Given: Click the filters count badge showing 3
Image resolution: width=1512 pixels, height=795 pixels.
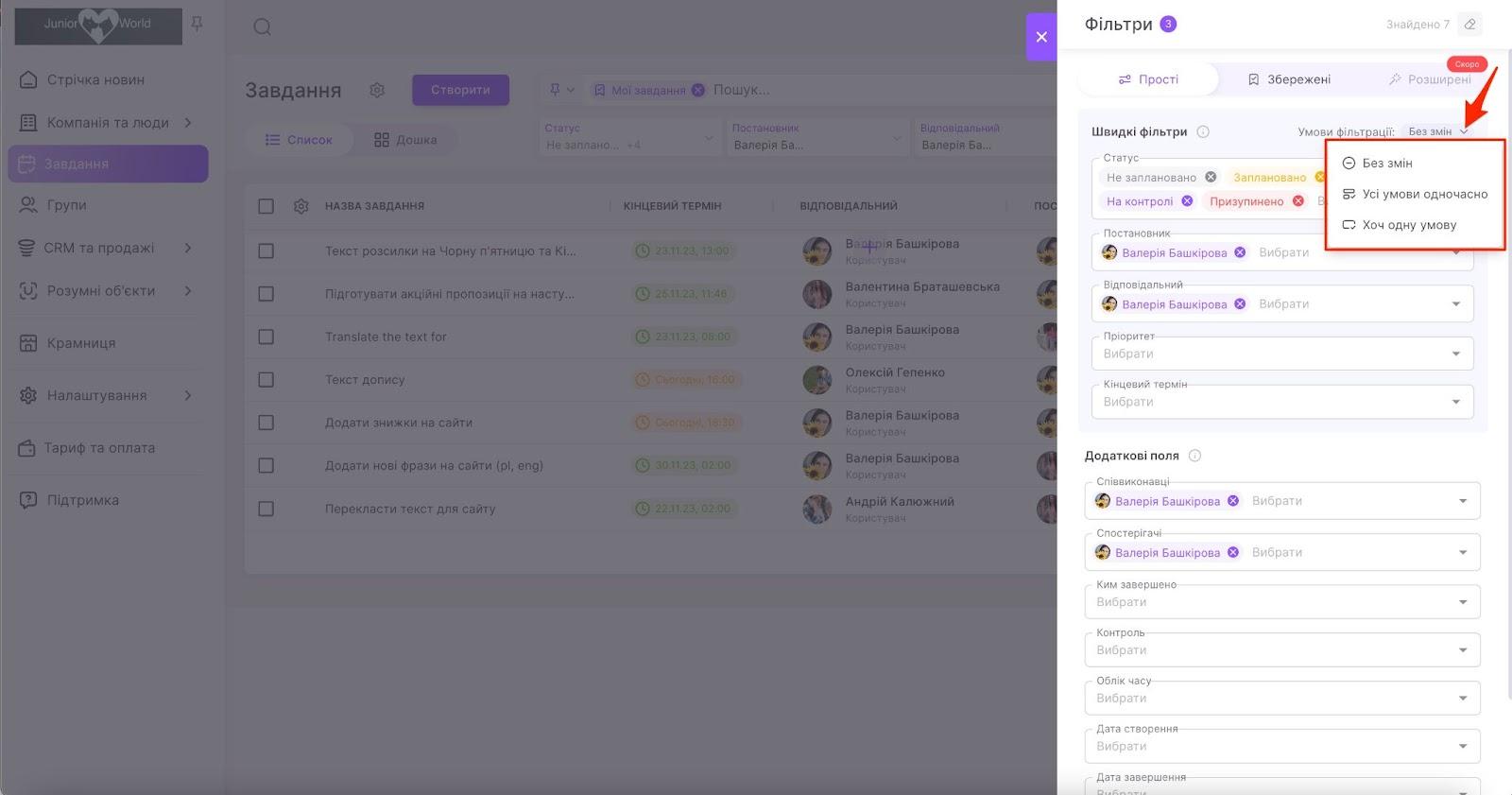Looking at the screenshot, I should [1168, 25].
